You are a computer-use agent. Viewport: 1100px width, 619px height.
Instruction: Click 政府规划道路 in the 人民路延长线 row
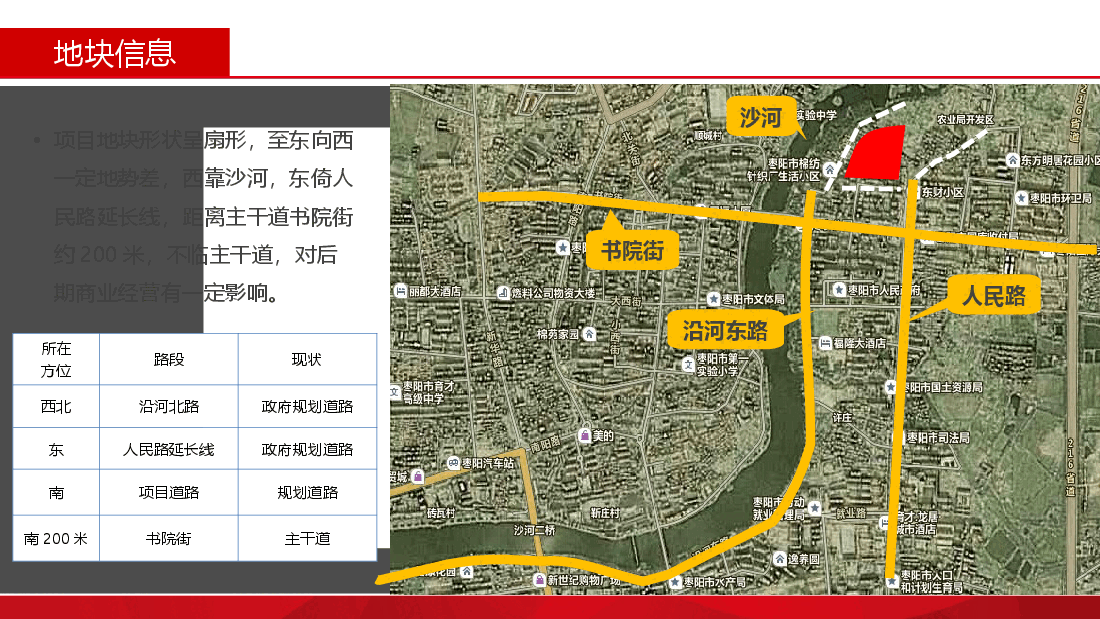(307, 449)
